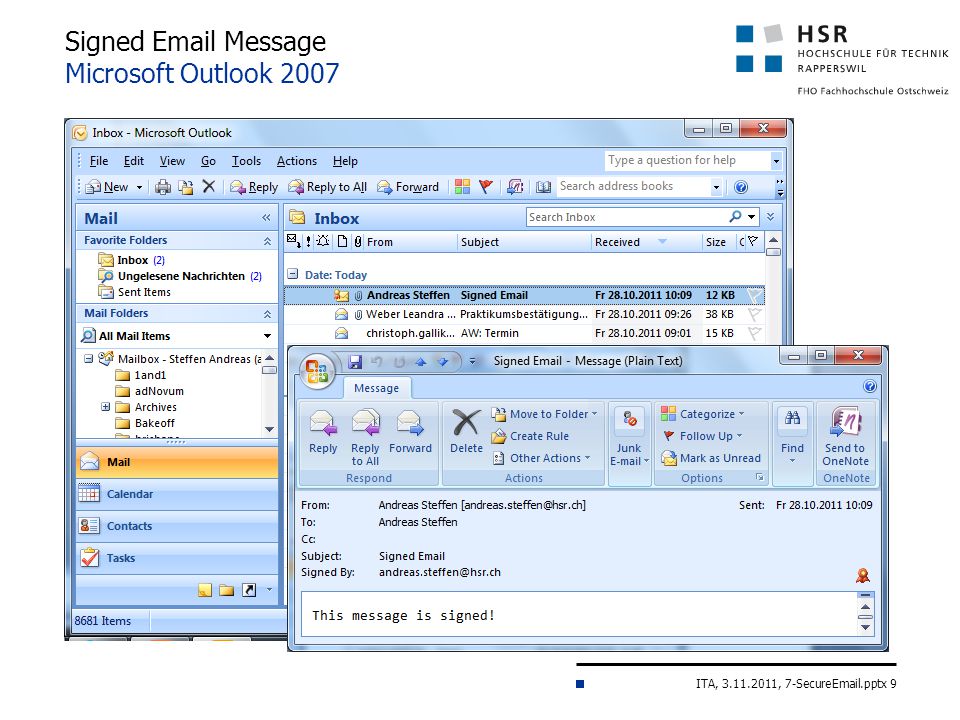The image size is (960, 720).
Task: Sort messages by Received column
Action: pyautogui.click(x=646, y=242)
